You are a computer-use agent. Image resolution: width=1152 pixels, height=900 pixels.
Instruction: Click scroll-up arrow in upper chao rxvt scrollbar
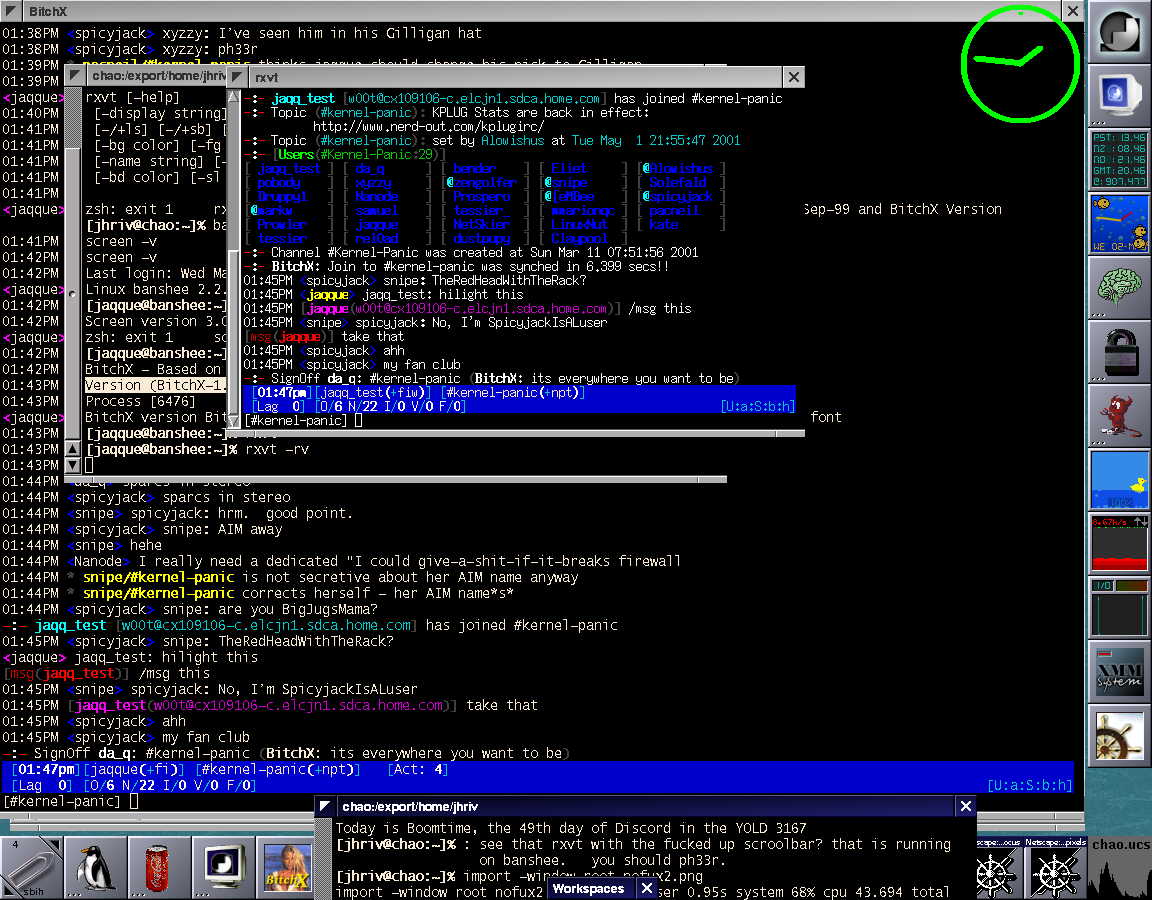click(x=73, y=449)
